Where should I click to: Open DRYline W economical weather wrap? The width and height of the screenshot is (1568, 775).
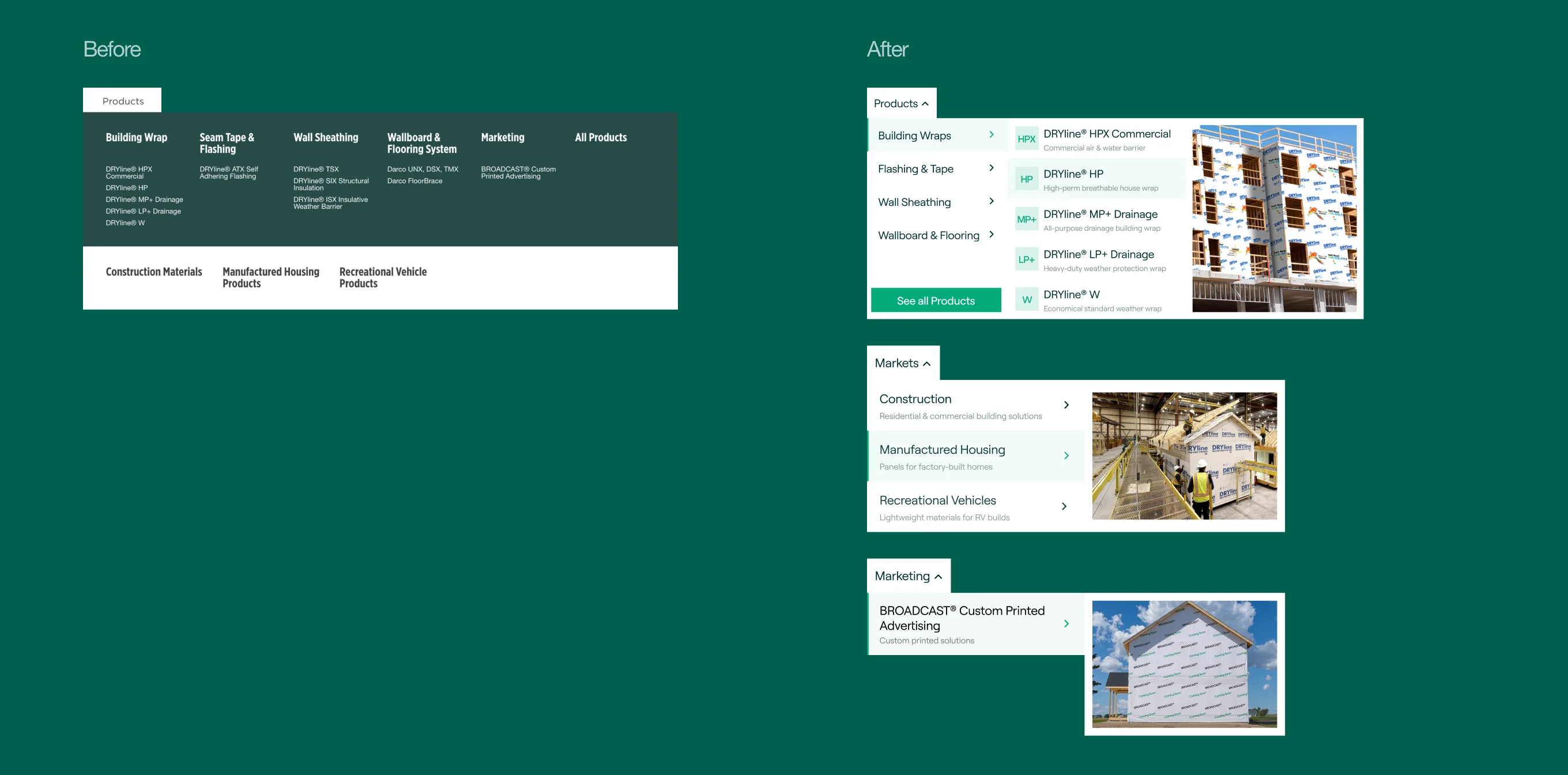[x=1096, y=299]
